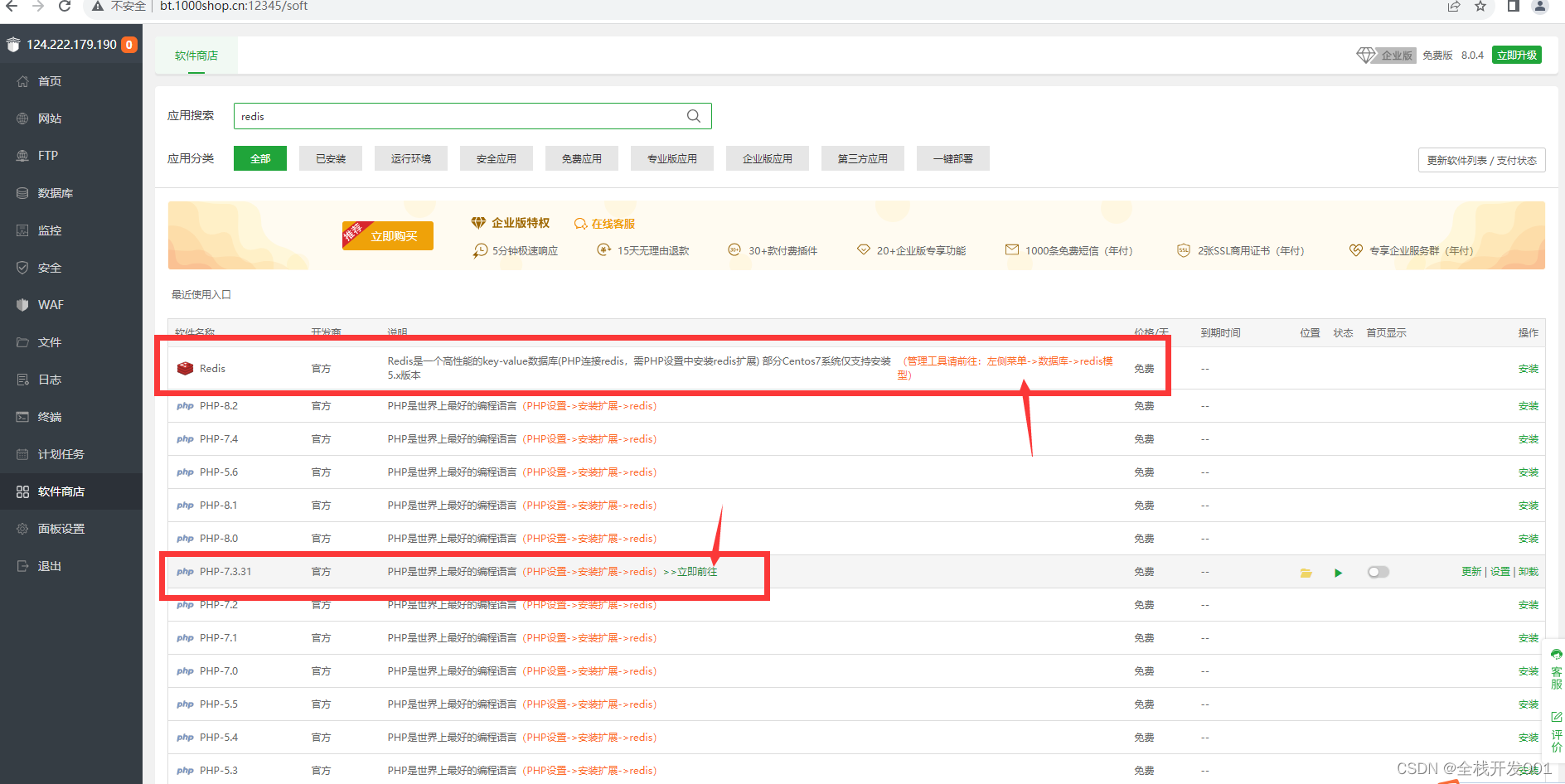Select the 运行环境 category filter

point(411,158)
